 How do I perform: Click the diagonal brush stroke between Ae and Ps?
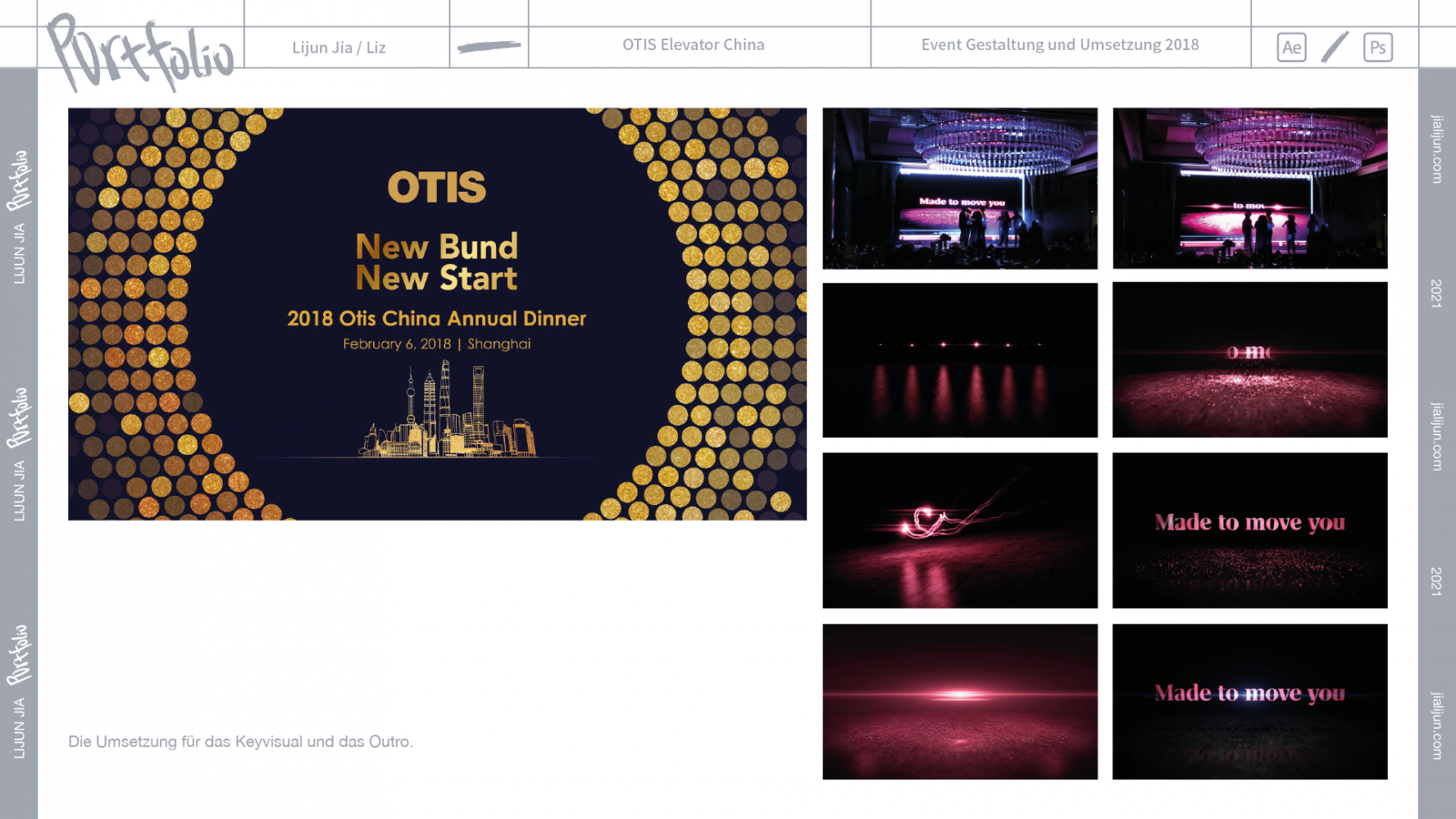pos(1335,48)
